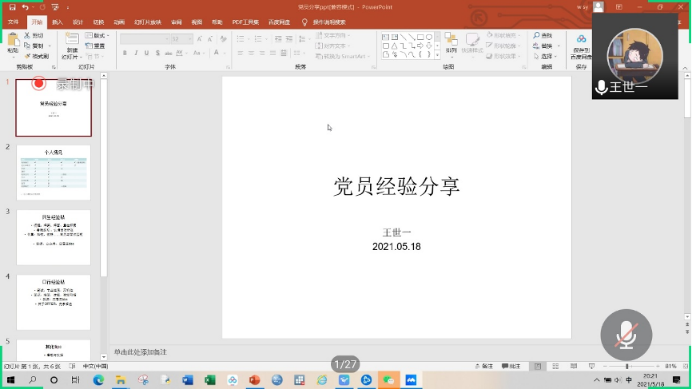
Task: Click the Paste clipboard icon
Action: coord(13,44)
